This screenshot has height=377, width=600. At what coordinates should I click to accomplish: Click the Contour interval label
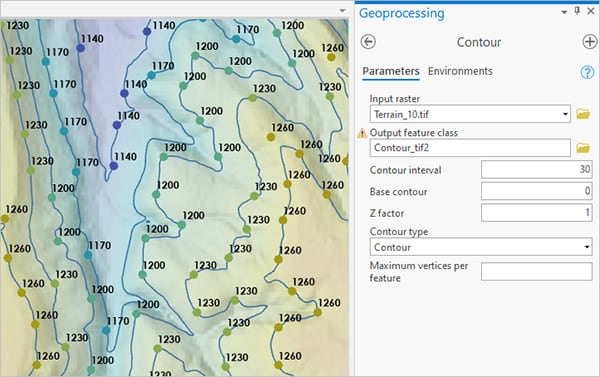click(405, 170)
